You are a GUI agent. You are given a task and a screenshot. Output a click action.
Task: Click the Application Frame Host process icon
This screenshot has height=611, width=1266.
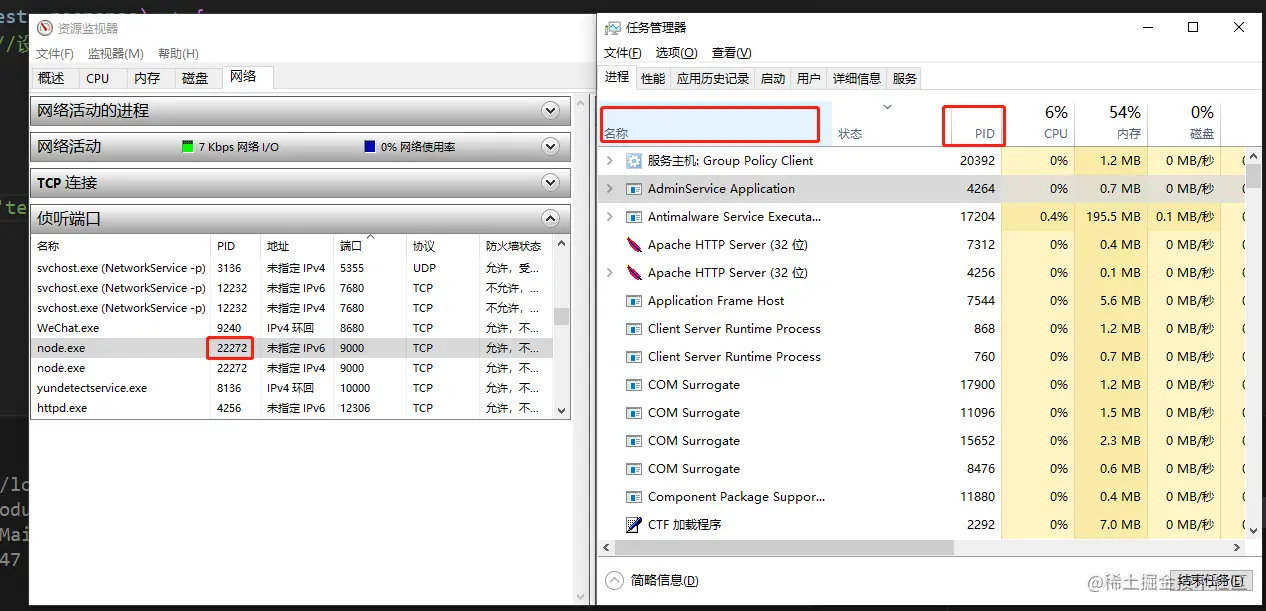point(633,300)
